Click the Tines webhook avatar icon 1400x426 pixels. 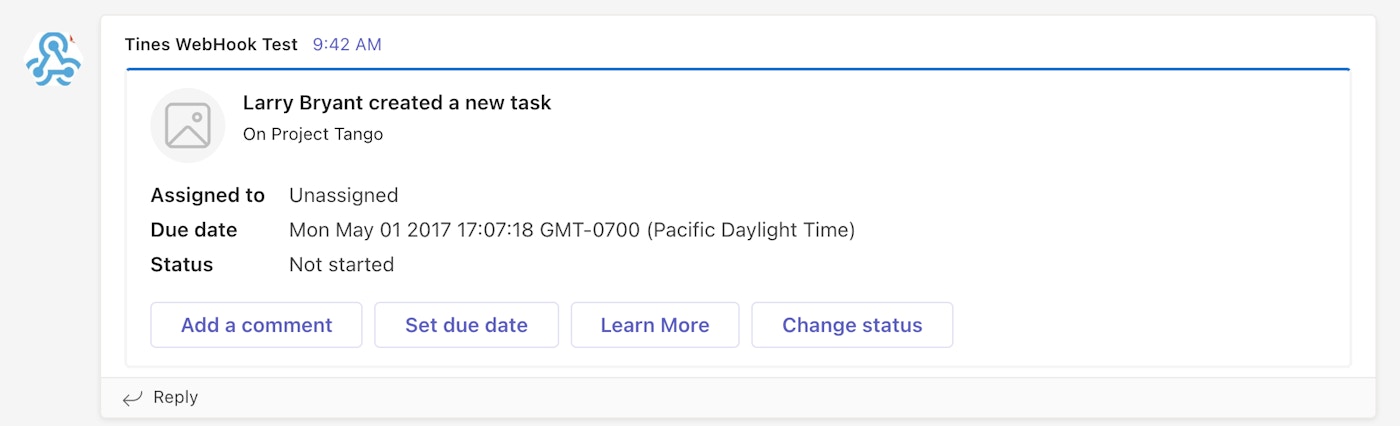tap(53, 59)
